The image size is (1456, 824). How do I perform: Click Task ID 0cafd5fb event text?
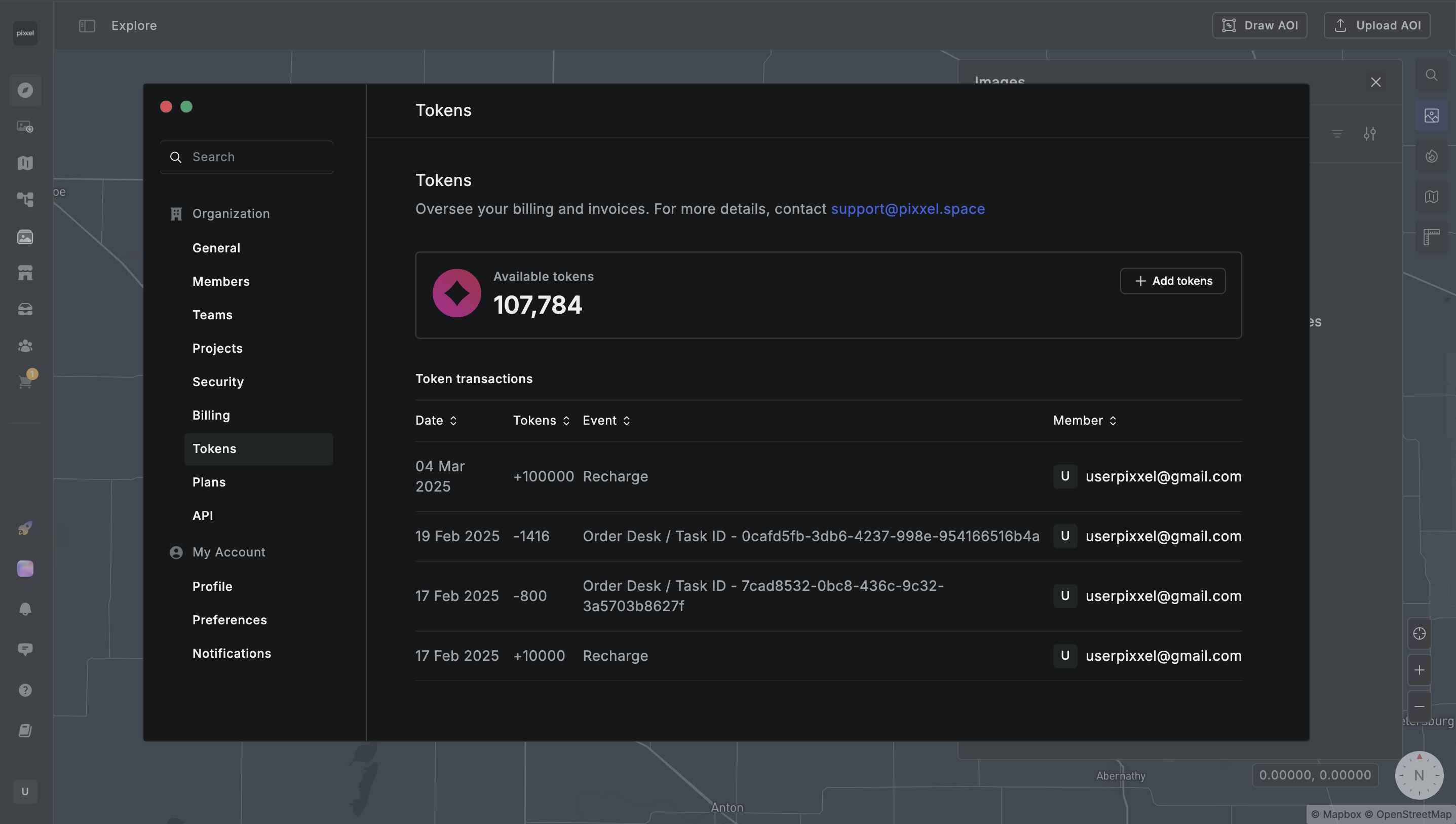811,536
